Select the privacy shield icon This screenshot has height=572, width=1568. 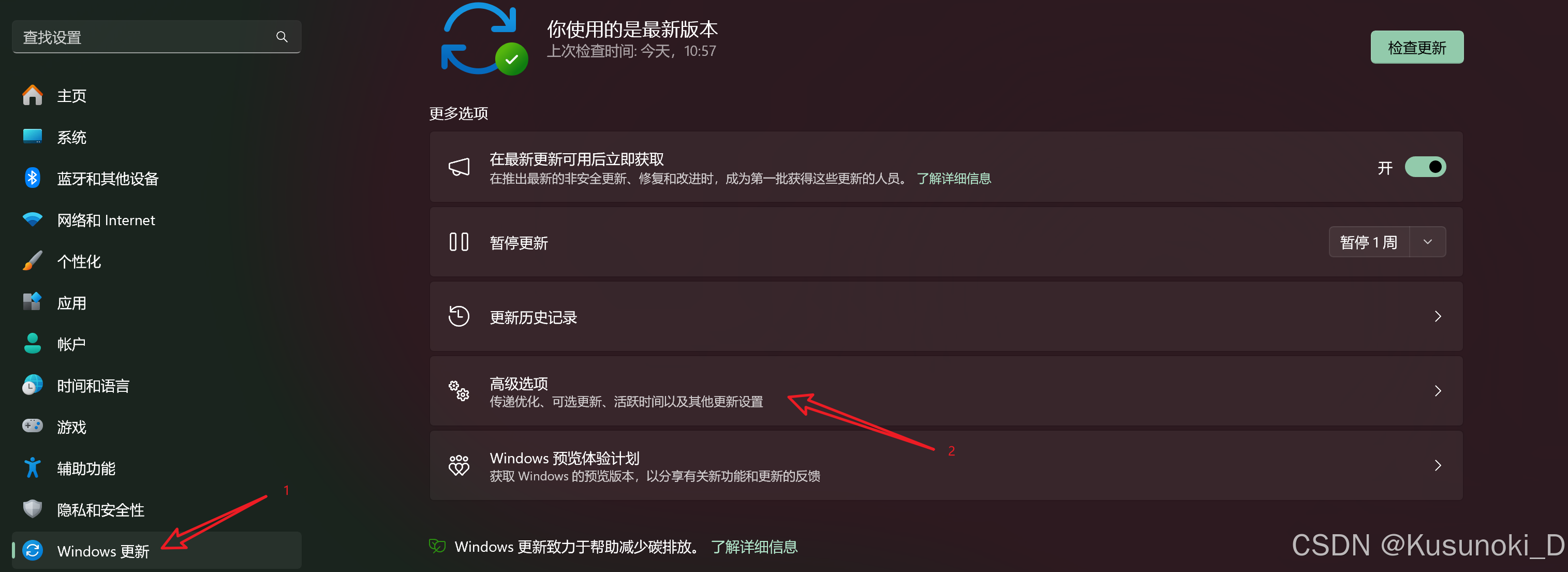(x=32, y=509)
